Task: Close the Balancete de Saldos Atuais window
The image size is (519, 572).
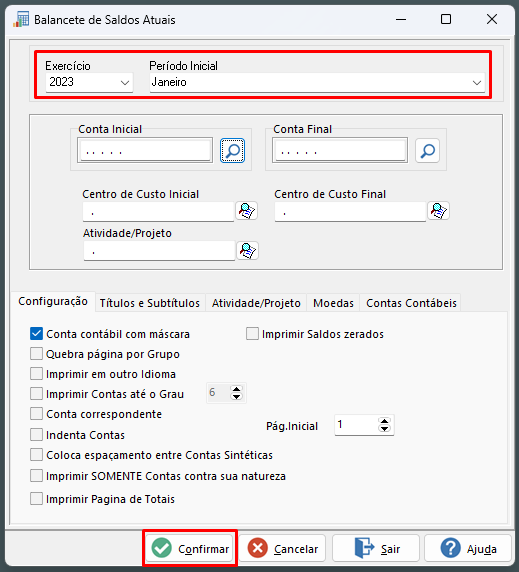Action: tap(492, 19)
